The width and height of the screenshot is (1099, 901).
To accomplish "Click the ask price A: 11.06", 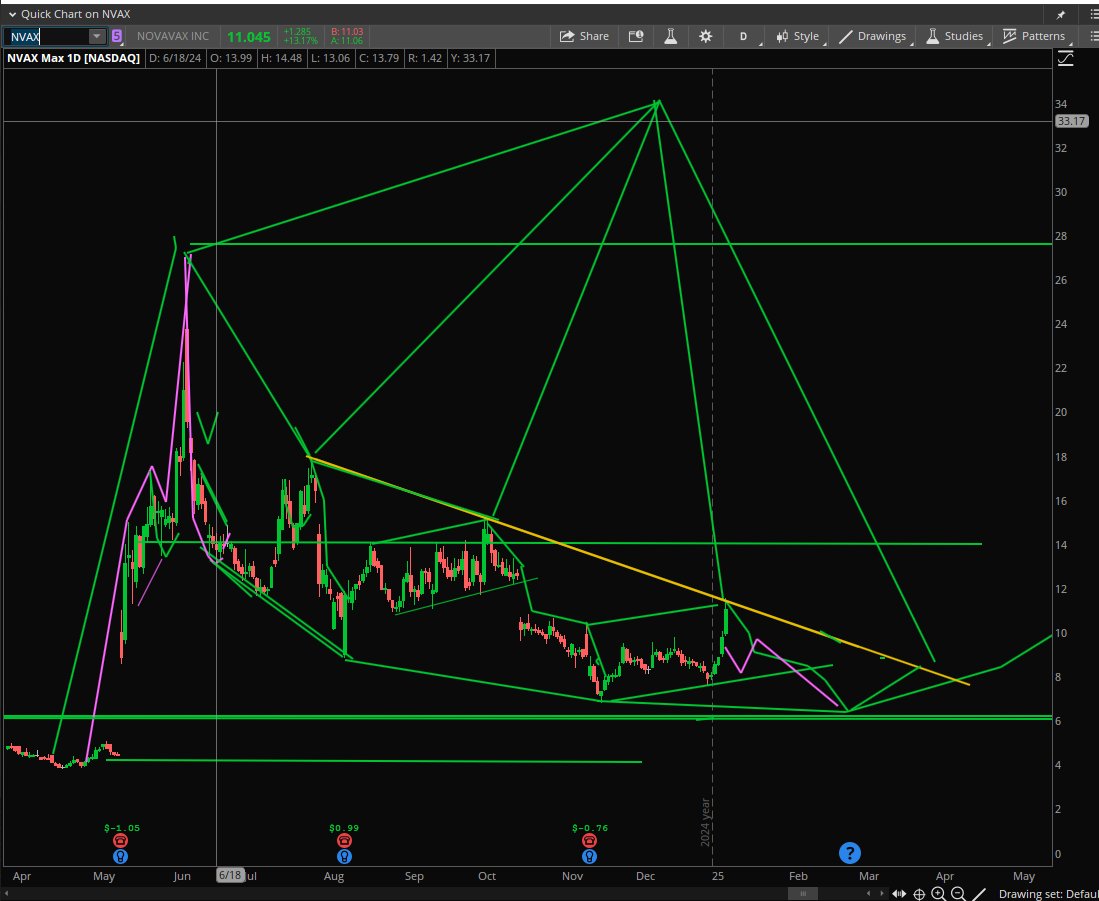I will [347, 41].
